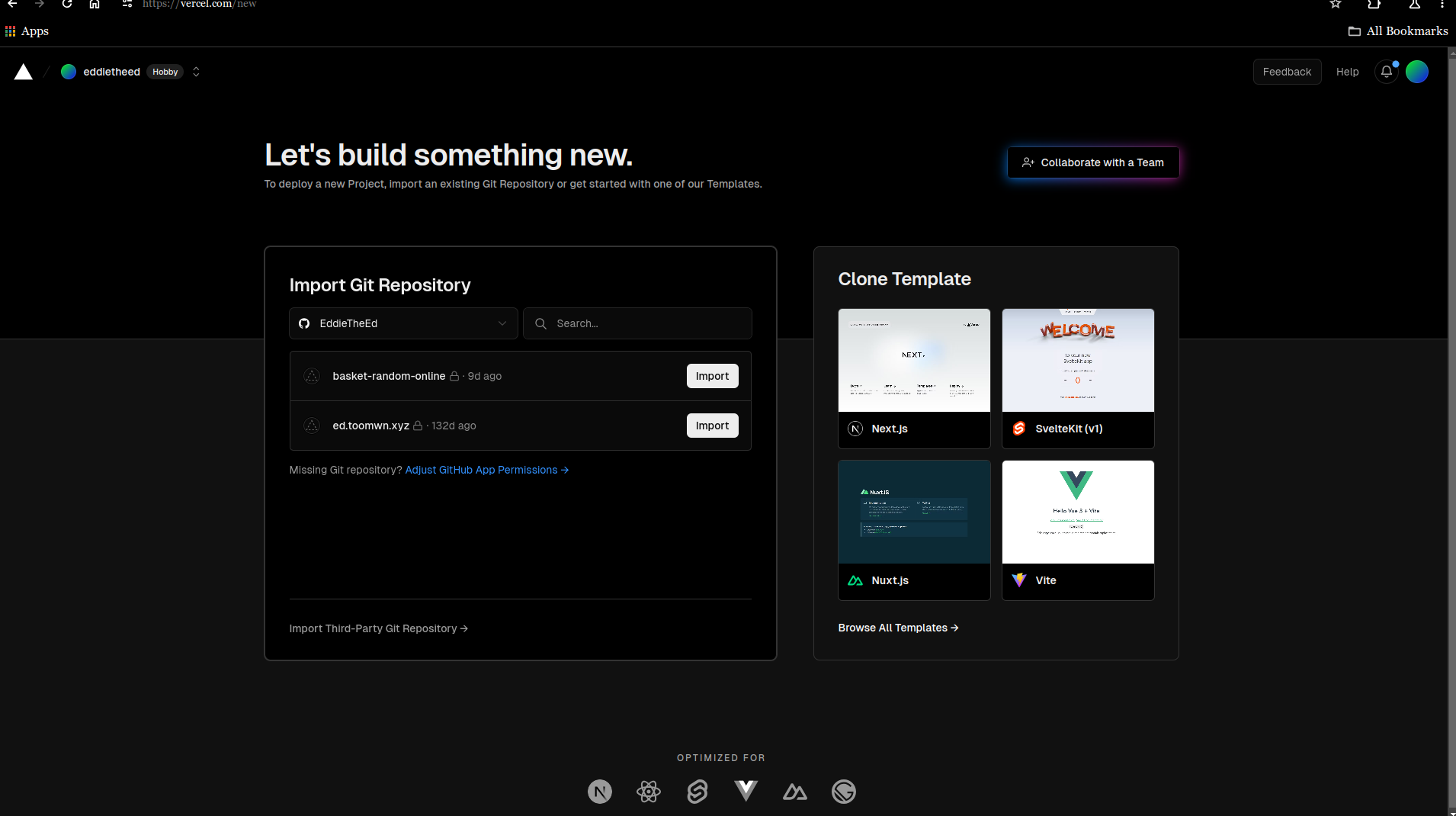Import the basket-random-online repository
Image resolution: width=1456 pixels, height=816 pixels.
(712, 376)
